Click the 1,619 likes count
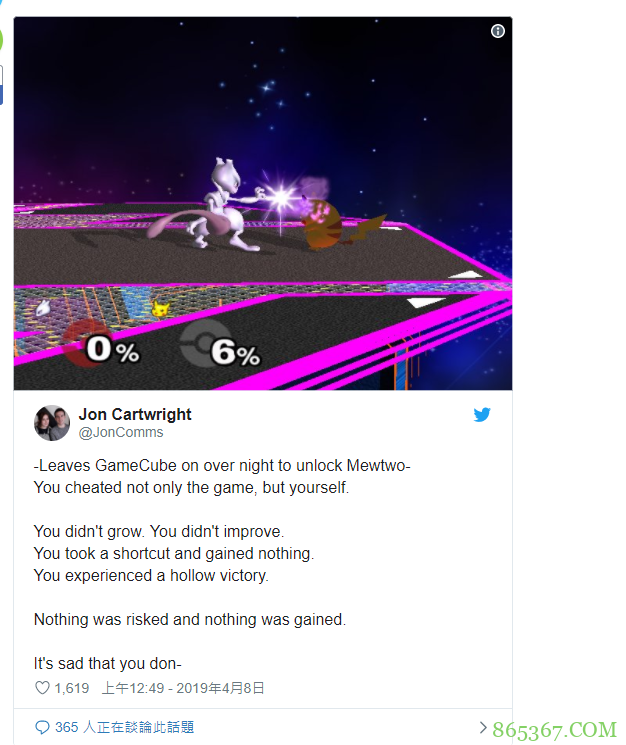 coord(72,688)
